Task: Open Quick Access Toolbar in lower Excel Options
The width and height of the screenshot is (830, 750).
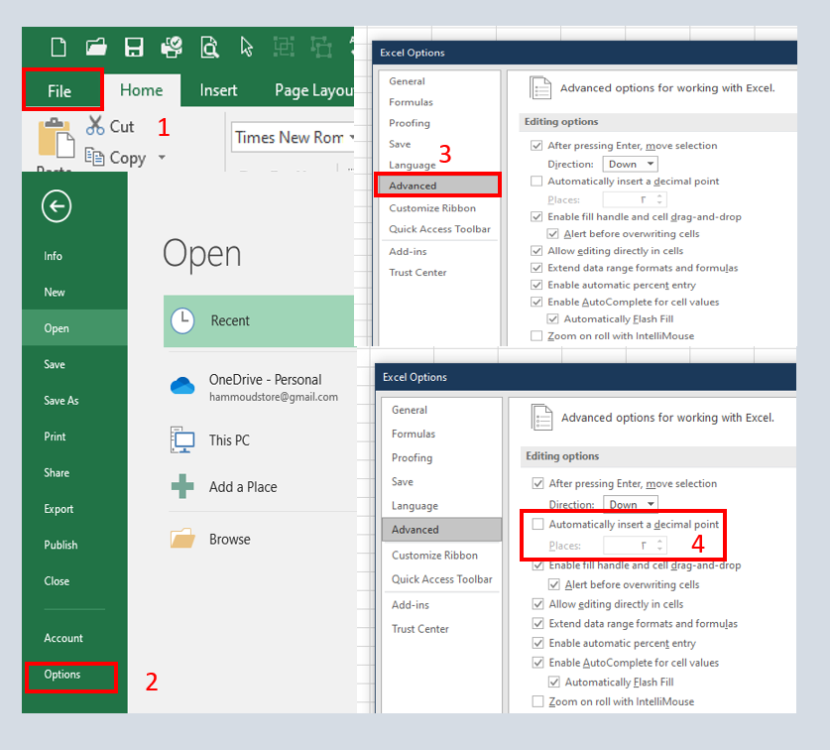Action: pos(441,579)
